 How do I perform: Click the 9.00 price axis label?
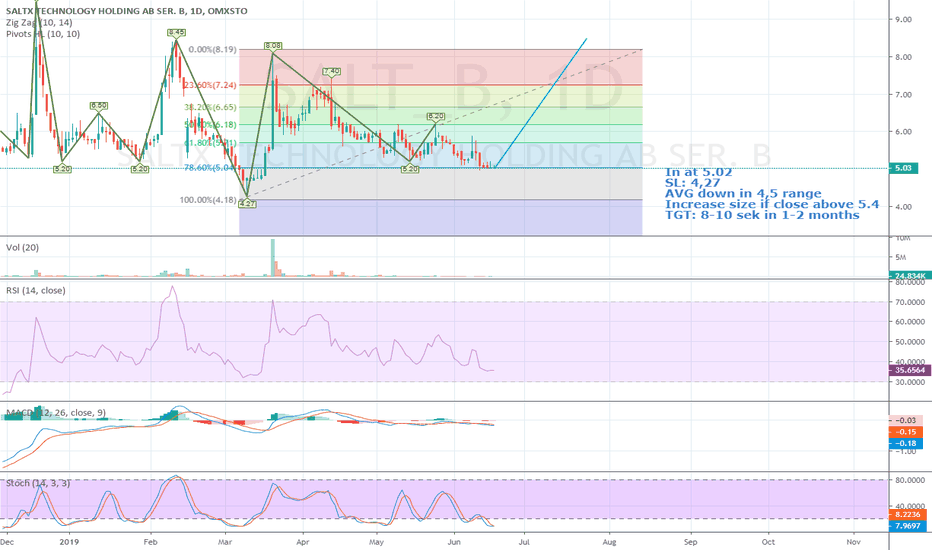pos(903,20)
